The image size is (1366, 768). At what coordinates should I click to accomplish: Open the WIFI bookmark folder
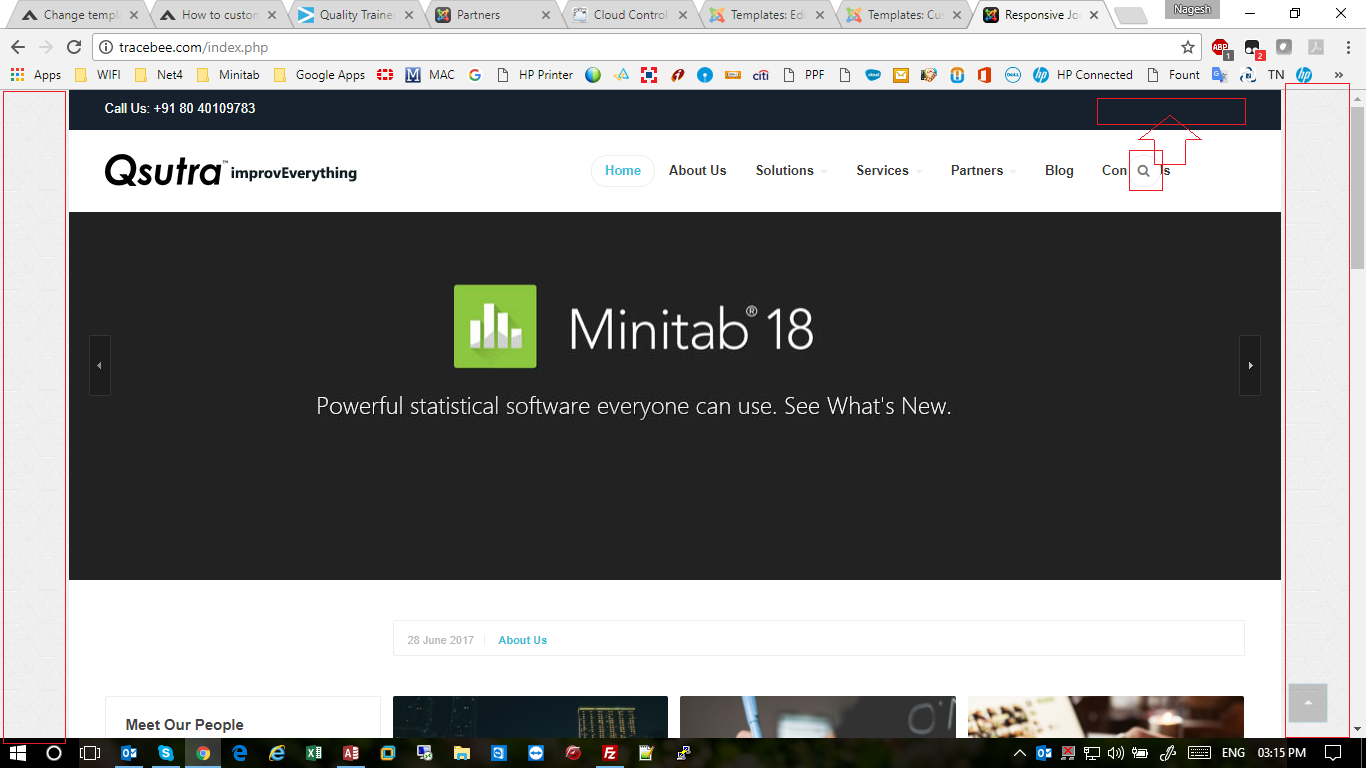[x=98, y=75]
